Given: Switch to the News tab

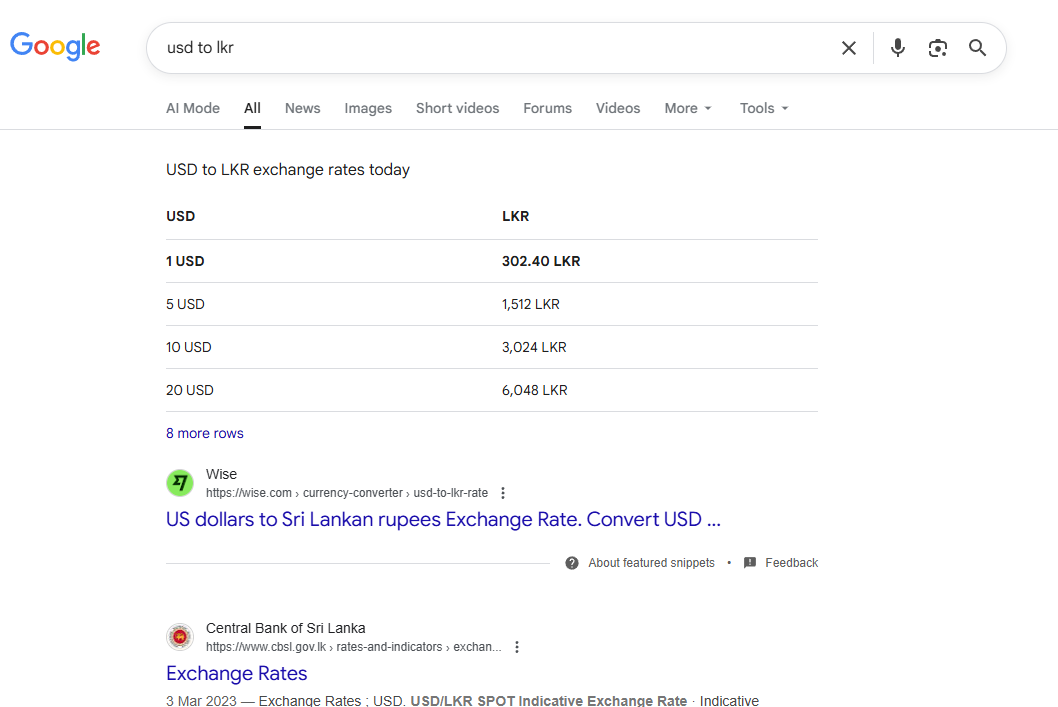Looking at the screenshot, I should (x=302, y=109).
